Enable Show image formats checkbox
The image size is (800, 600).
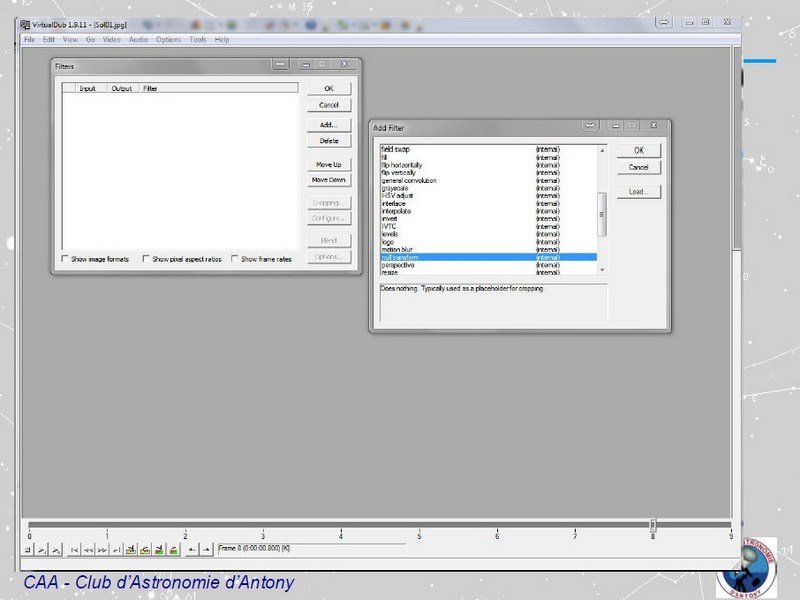66,259
